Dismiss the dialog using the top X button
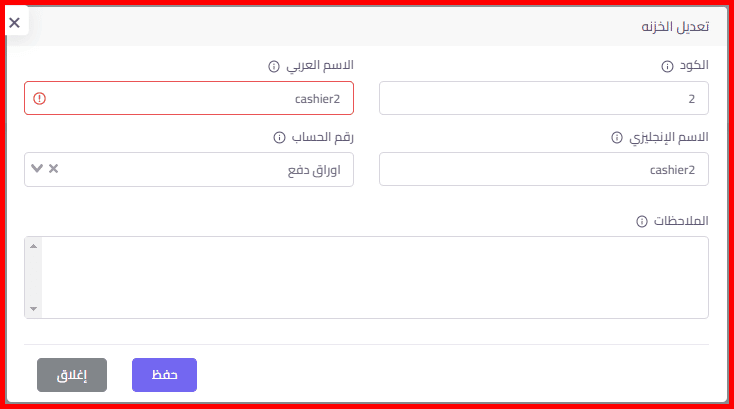Viewport: 734px width, 409px height. tap(14, 21)
